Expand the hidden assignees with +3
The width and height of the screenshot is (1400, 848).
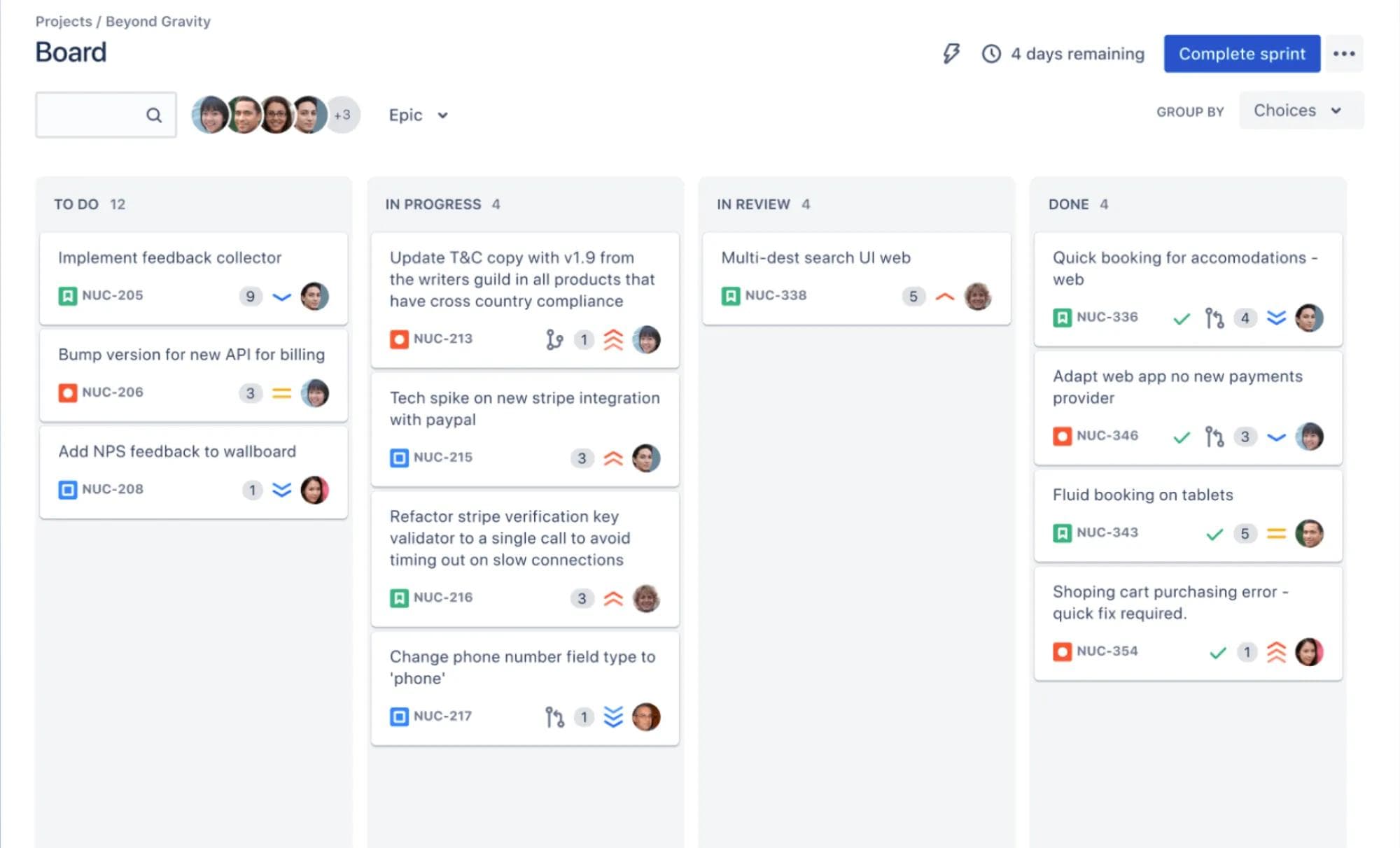[342, 115]
